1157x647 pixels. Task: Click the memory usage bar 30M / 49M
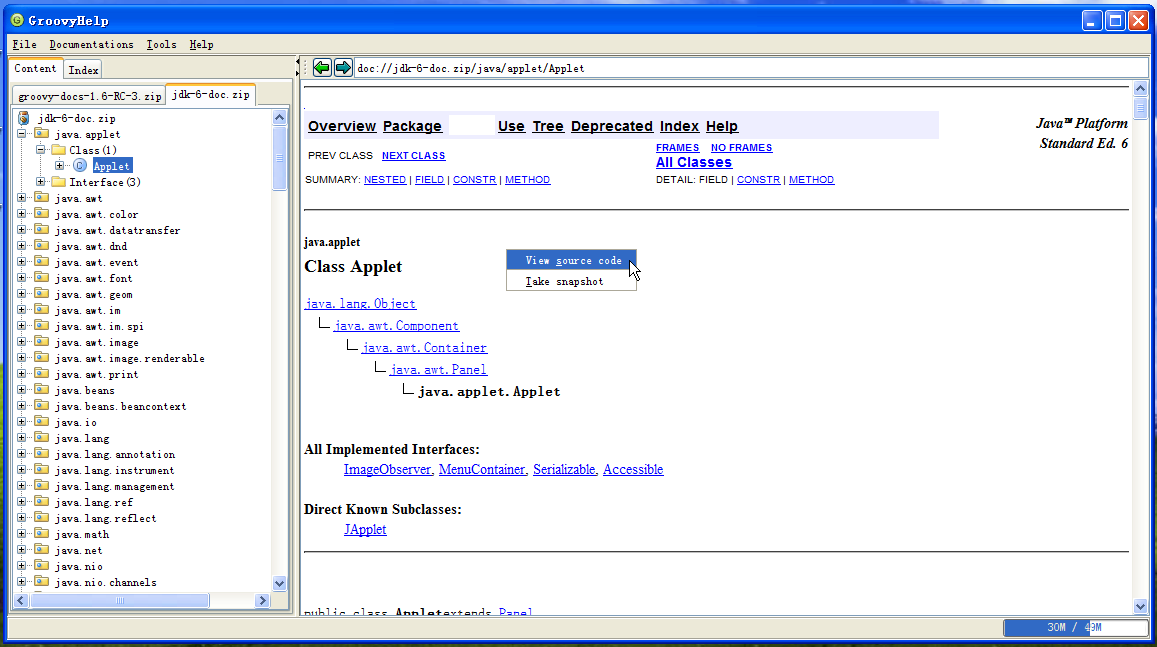(1074, 627)
